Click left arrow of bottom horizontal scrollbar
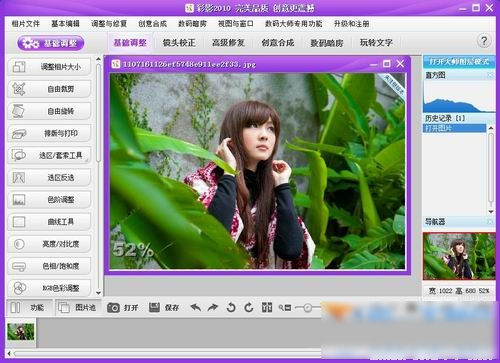Screen dimensions: 500x363 (9, 353)
